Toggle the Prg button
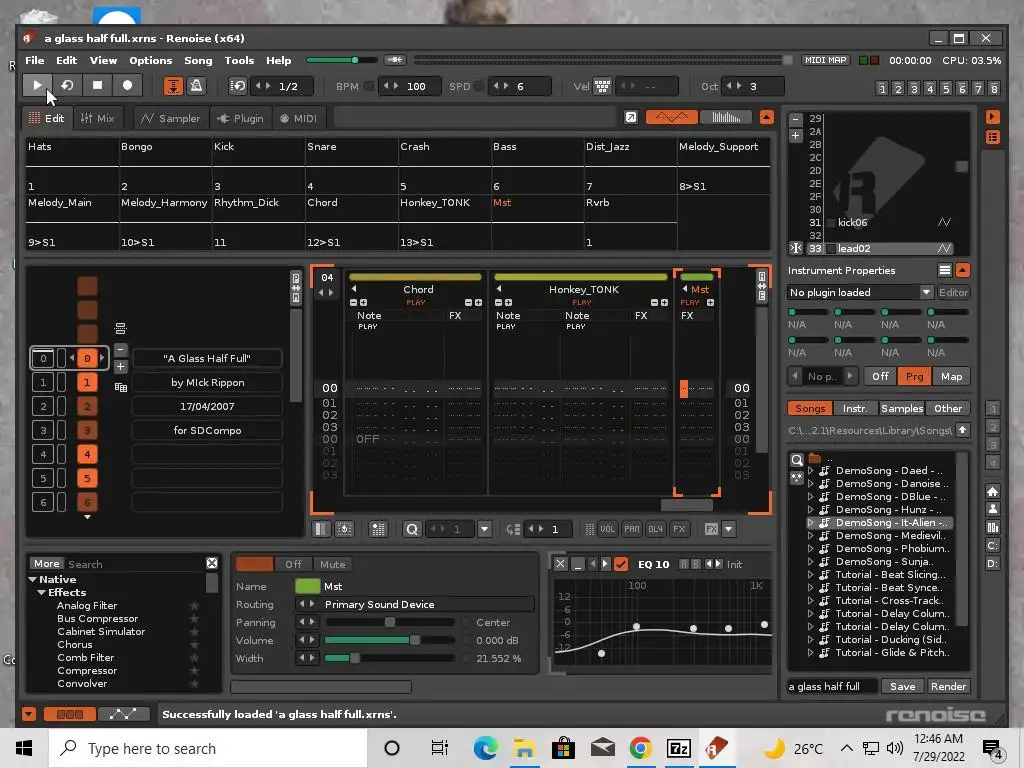1024x768 pixels. pos(914,376)
